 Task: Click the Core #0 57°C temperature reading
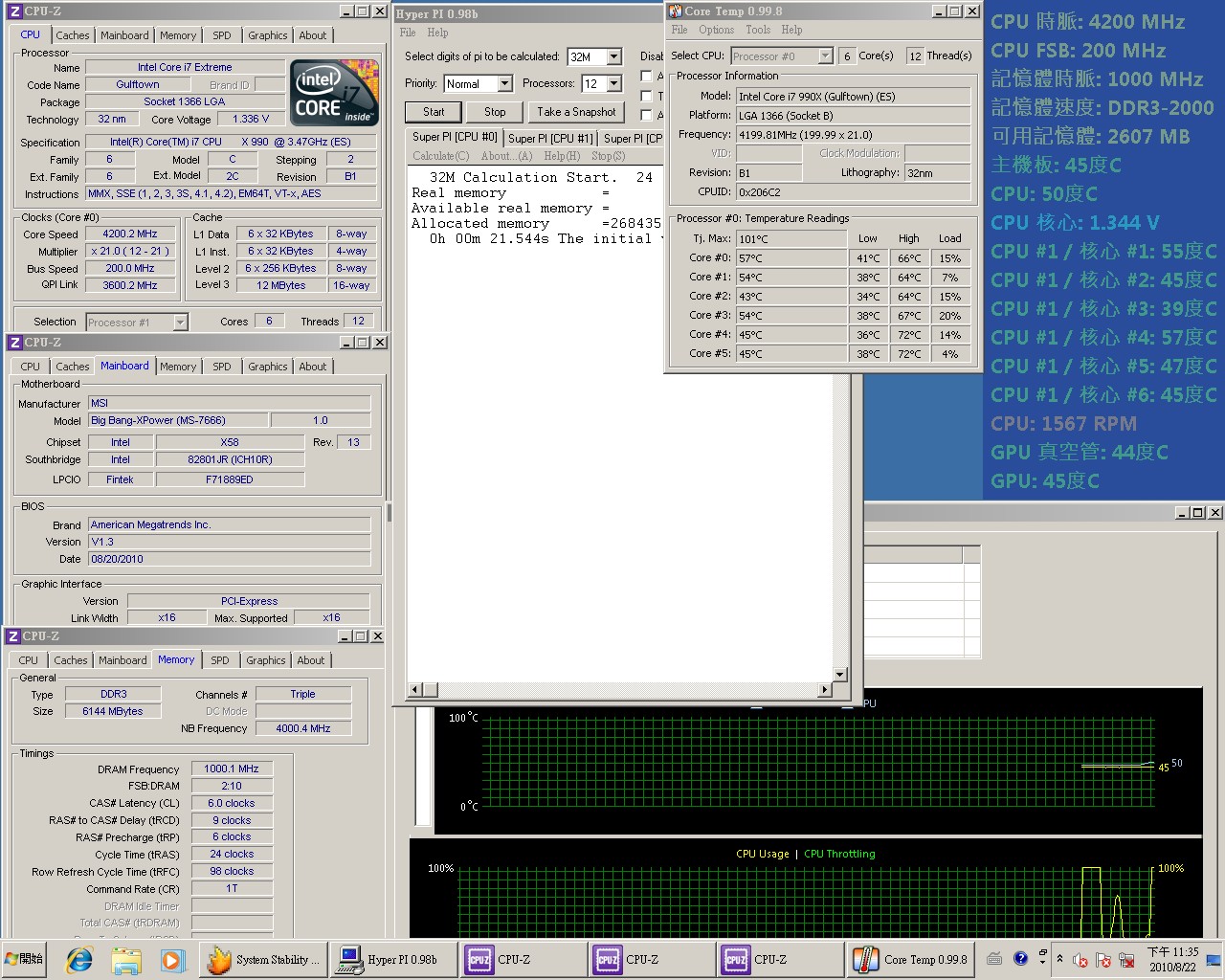coord(791,257)
